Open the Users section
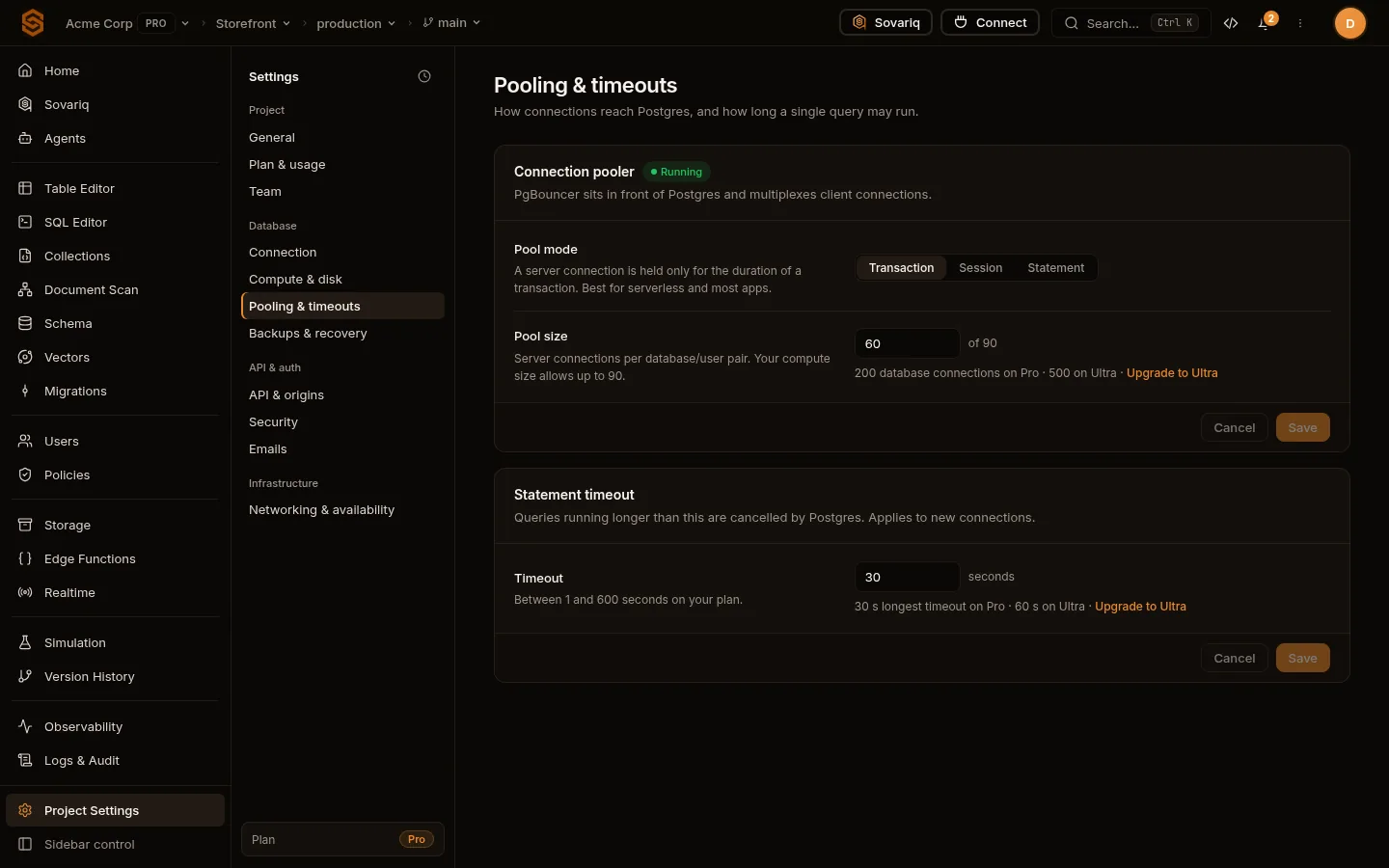1389x868 pixels. (116, 441)
